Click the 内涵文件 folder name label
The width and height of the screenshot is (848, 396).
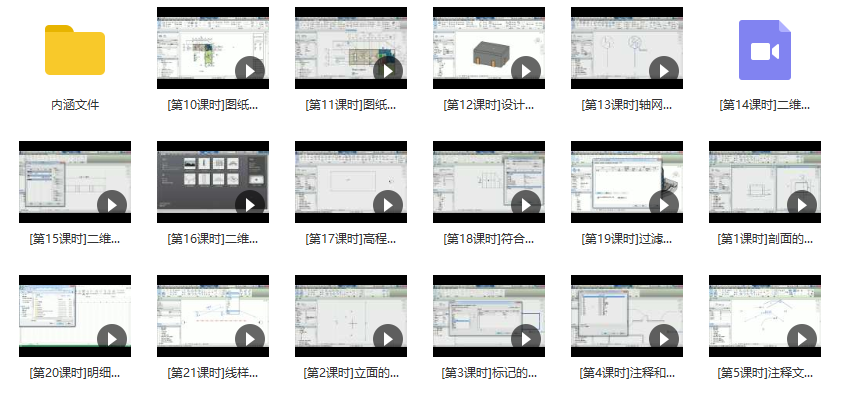click(75, 105)
